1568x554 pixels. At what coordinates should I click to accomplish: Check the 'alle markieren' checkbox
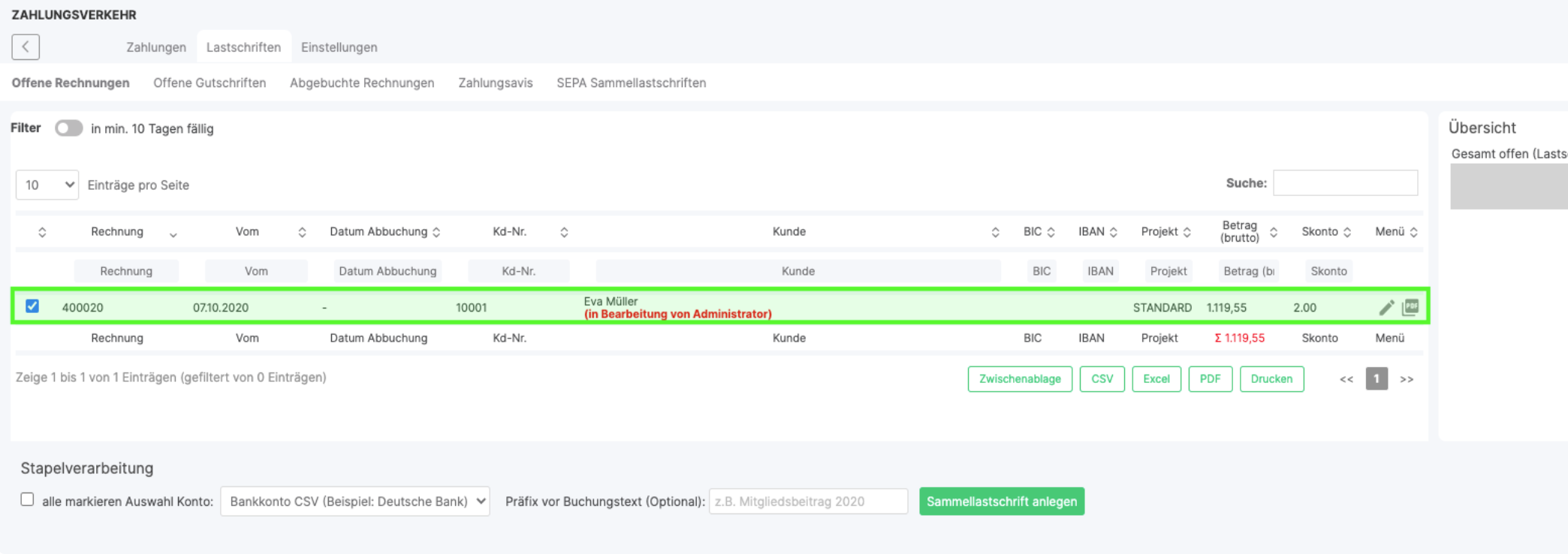[x=28, y=500]
